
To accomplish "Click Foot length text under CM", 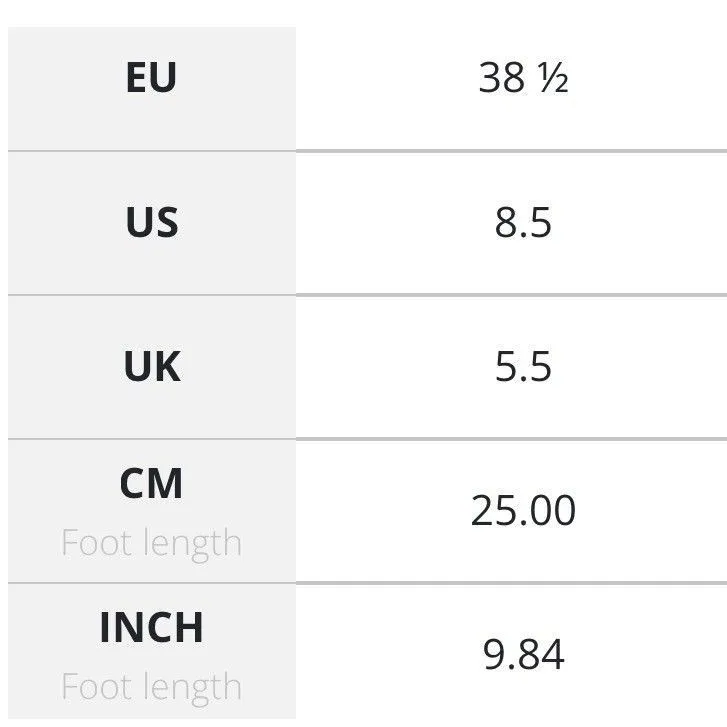I will pos(151,543).
